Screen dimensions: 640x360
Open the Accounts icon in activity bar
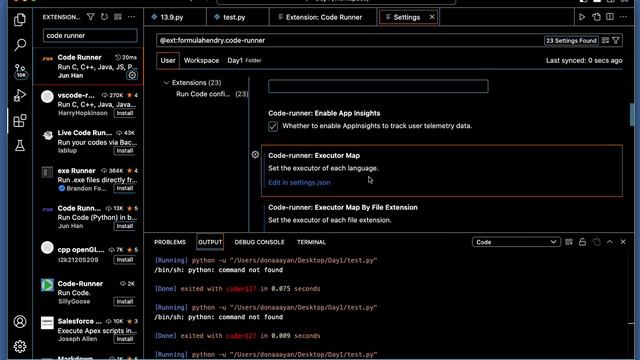coord(20,322)
